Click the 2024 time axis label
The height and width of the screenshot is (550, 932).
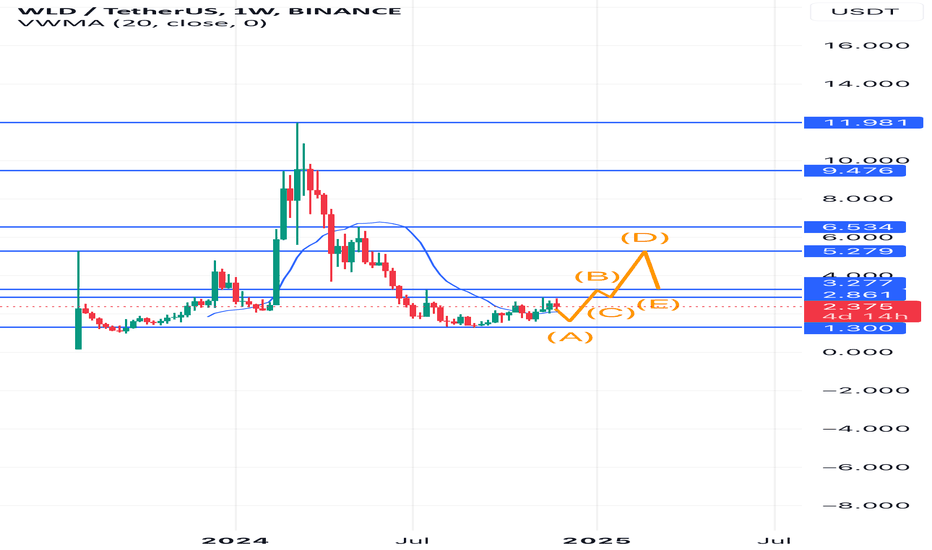coord(235,540)
